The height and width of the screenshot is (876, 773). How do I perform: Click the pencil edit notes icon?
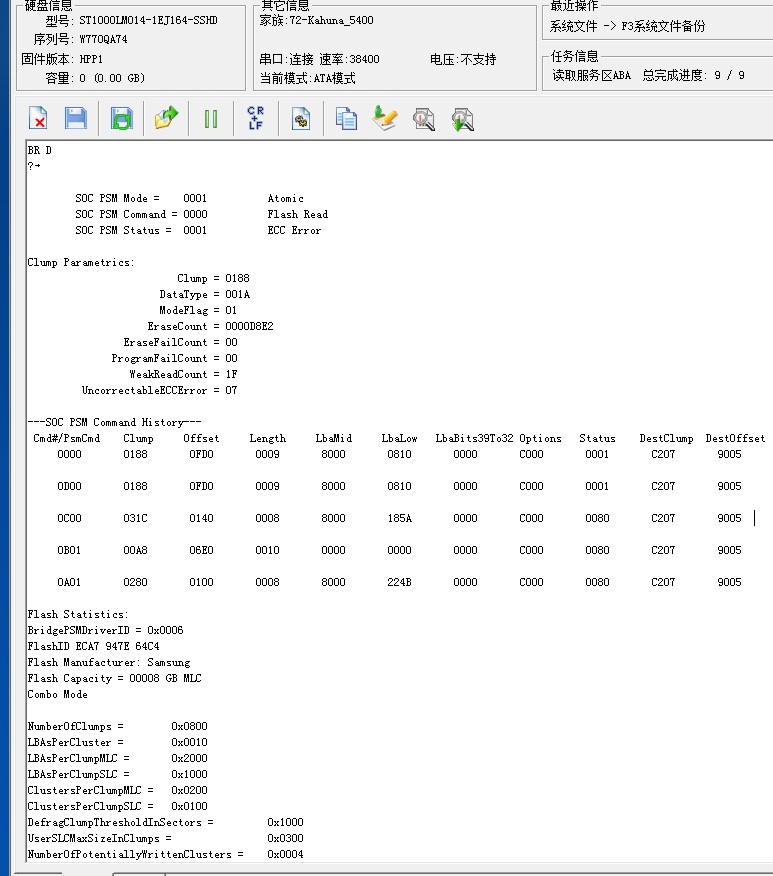(x=385, y=118)
